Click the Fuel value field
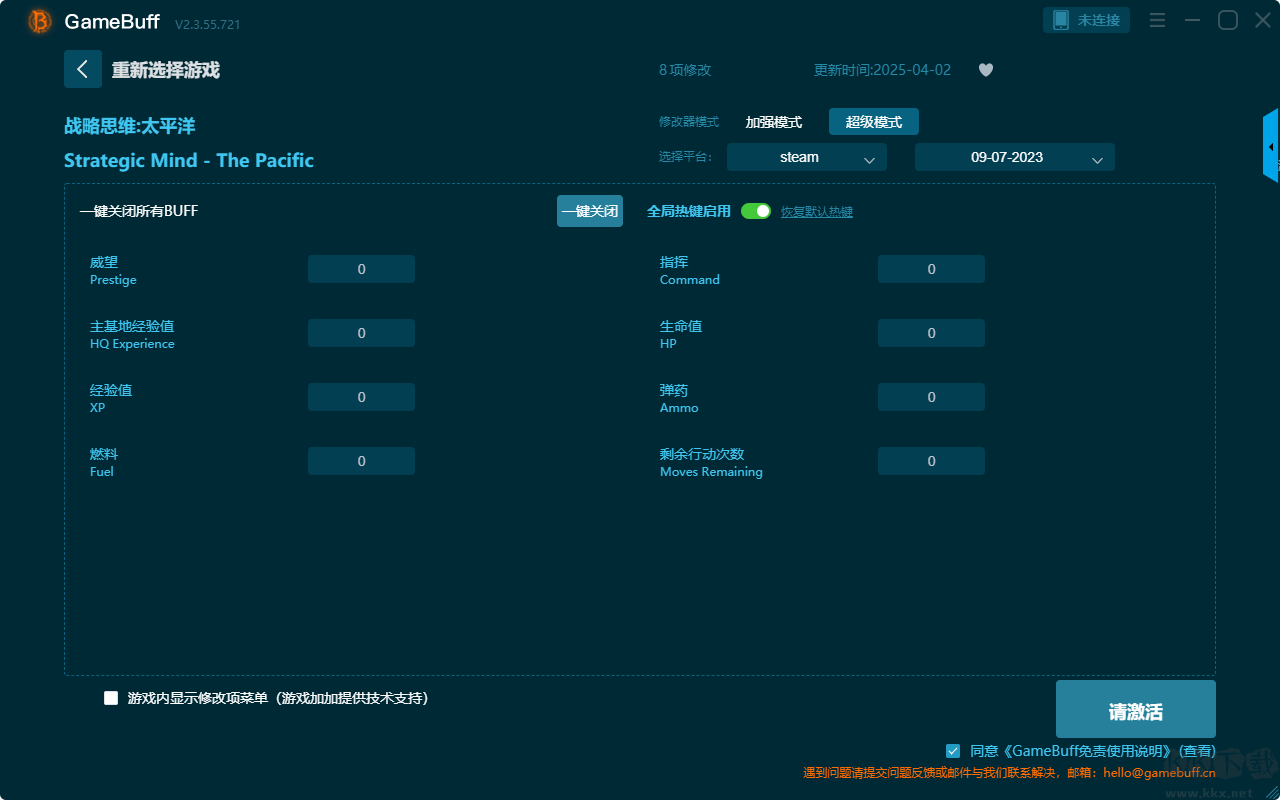This screenshot has height=800, width=1280. tap(361, 461)
